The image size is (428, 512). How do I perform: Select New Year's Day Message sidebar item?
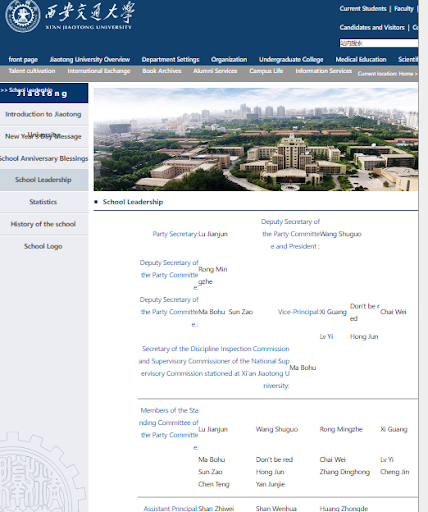43,136
